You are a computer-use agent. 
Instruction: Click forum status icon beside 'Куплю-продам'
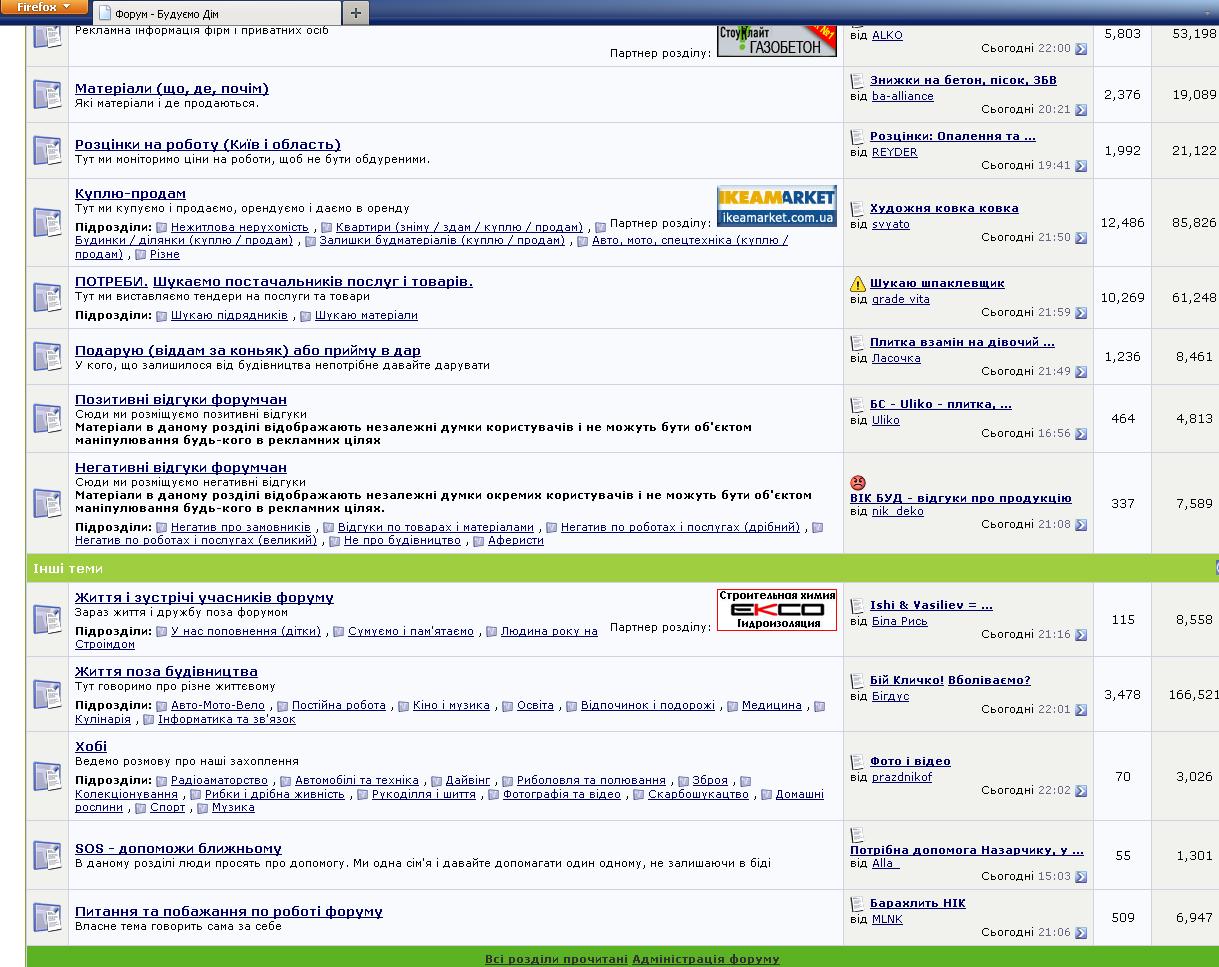click(48, 222)
